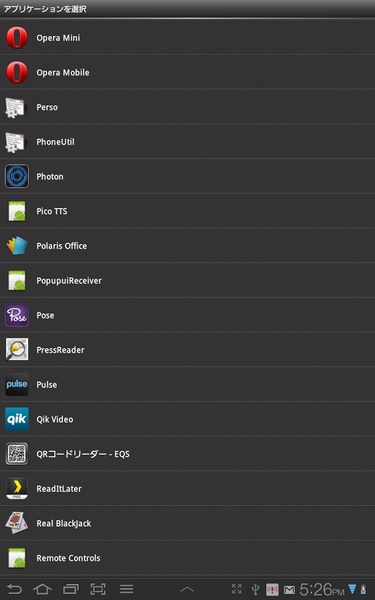Screen dimensions: 375x600
Task: Choose the PopupuiReceiver label
Action: tap(69, 281)
